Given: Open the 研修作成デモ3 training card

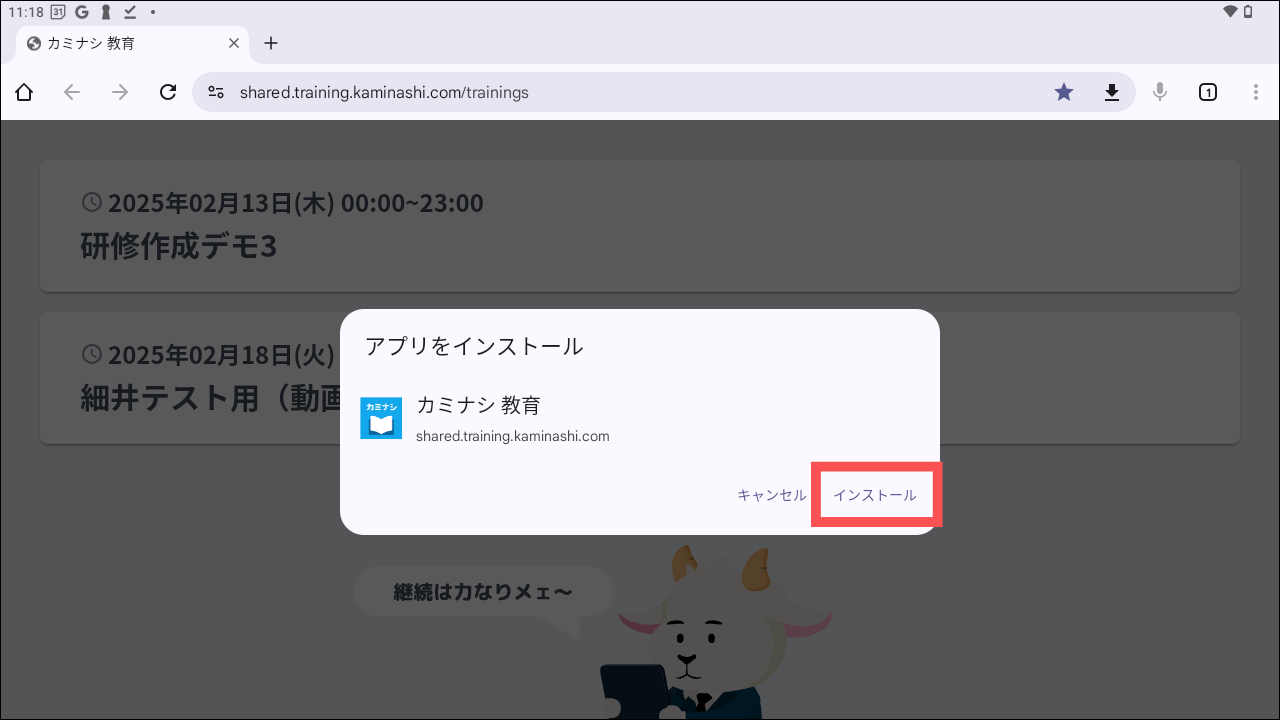Looking at the screenshot, I should click(640, 226).
